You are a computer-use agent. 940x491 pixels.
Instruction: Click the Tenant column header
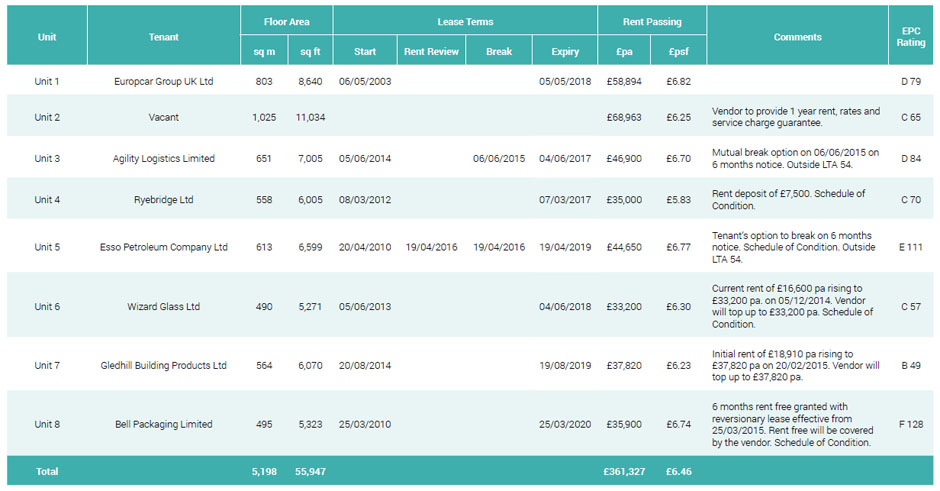click(164, 37)
